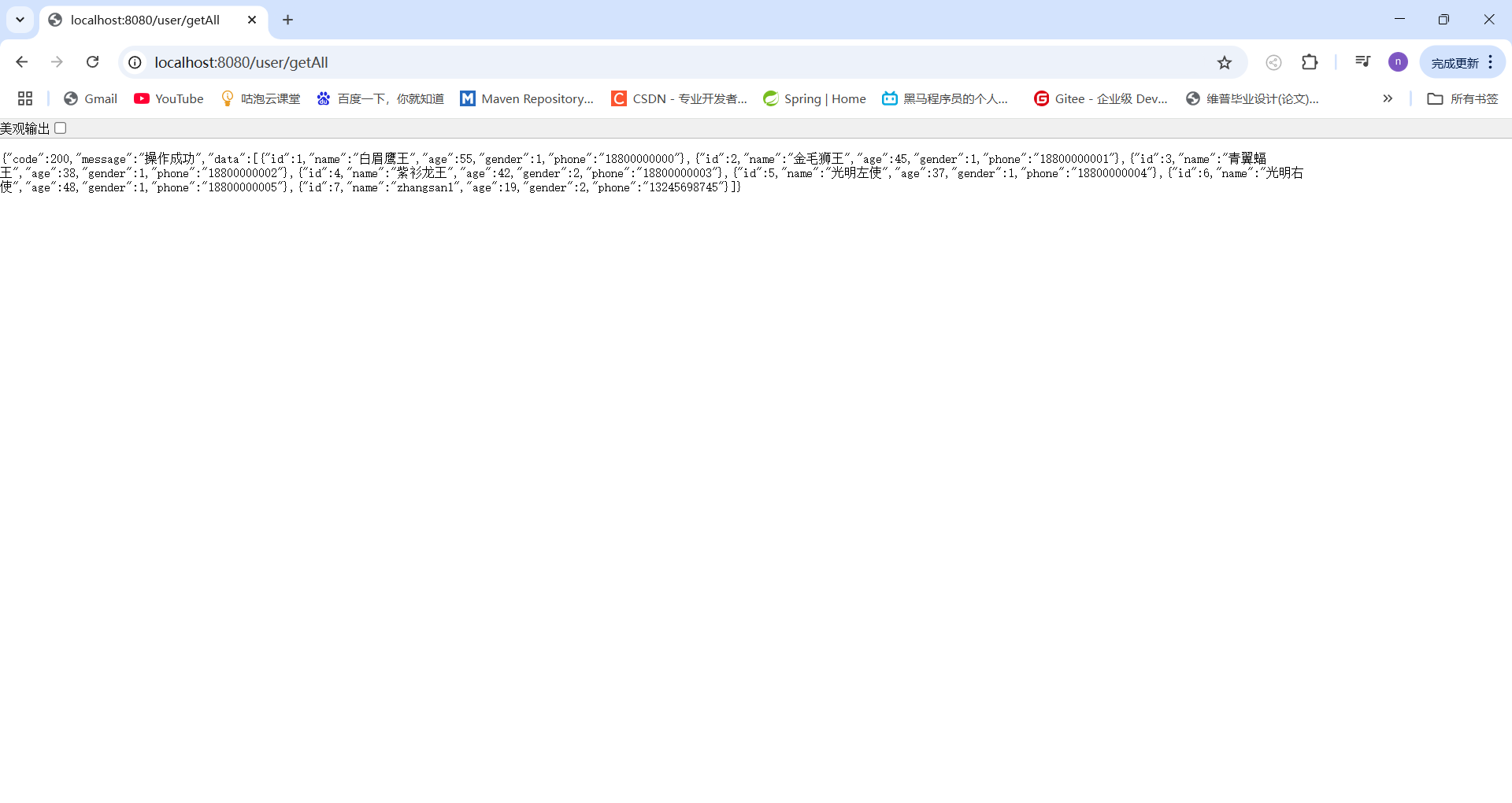Open a new browser tab with the plus button
Screen dimensions: 1512x803
pos(287,20)
